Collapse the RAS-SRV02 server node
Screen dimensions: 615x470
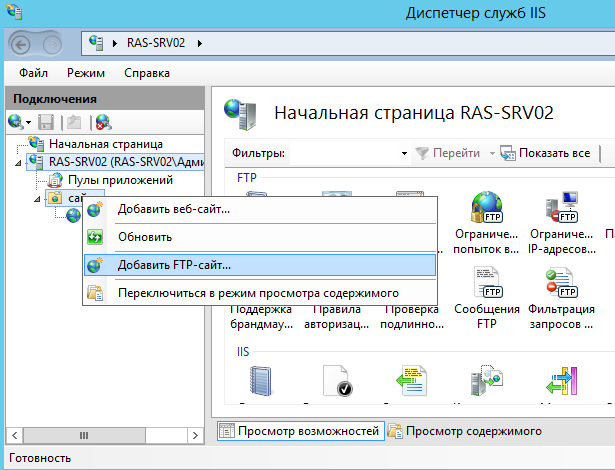(x=18, y=162)
